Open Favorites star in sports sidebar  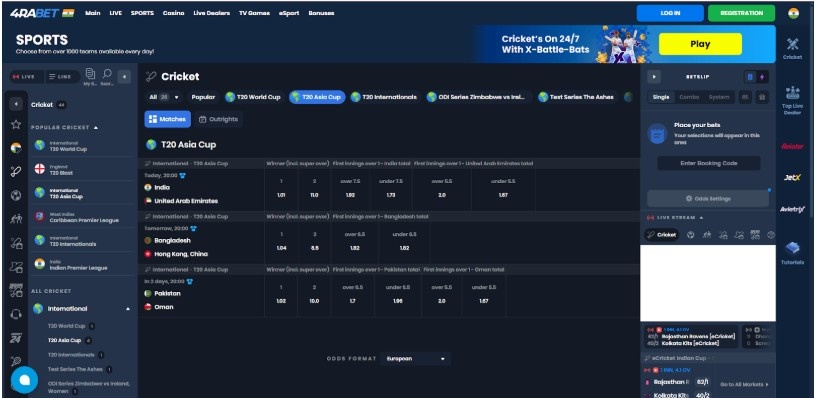click(x=16, y=124)
